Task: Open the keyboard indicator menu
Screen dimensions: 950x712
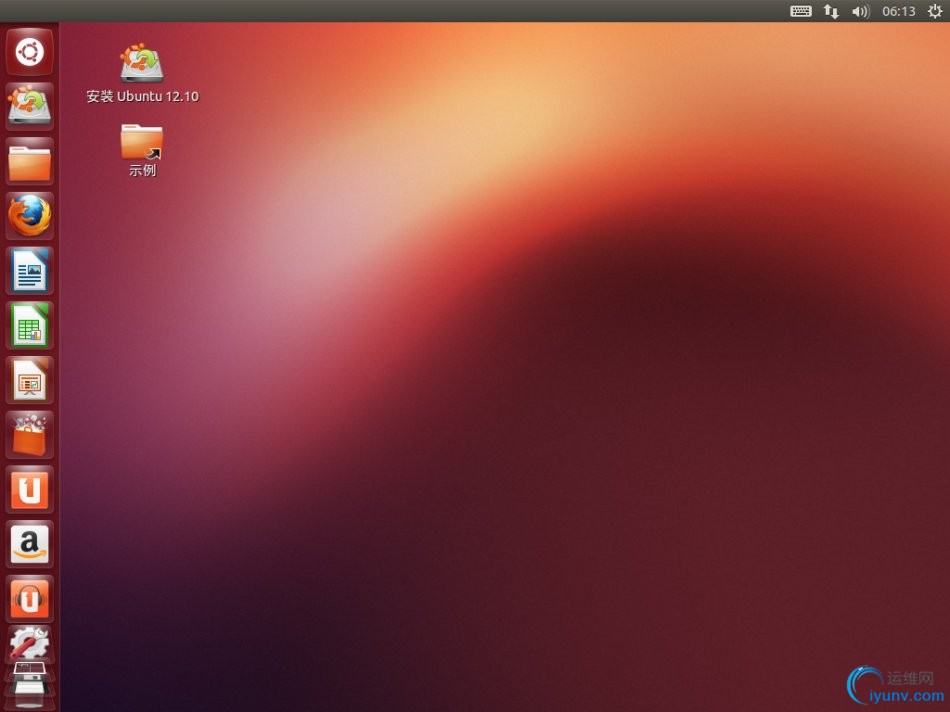Action: point(800,11)
